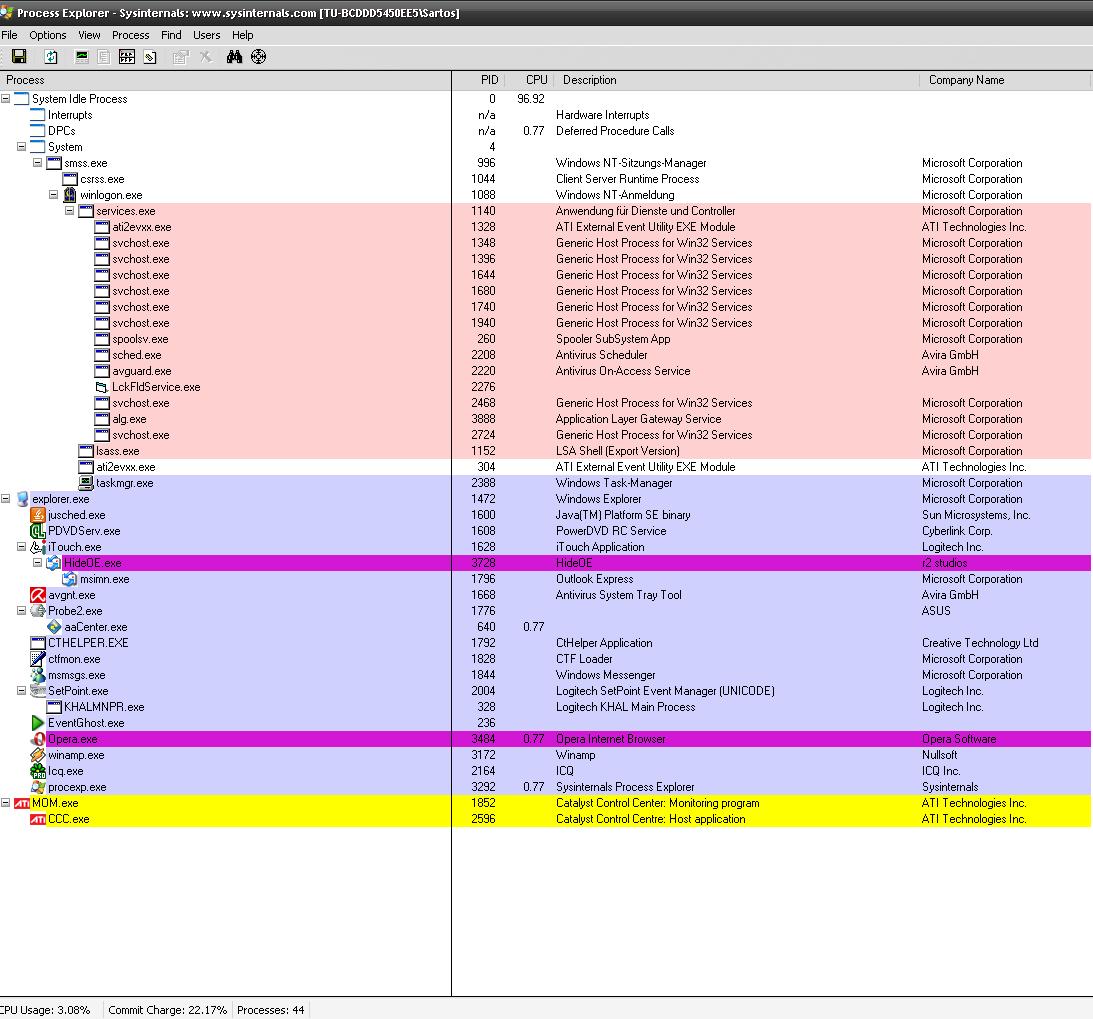Open the Find menu
This screenshot has width=1093, height=1019.
[171, 35]
